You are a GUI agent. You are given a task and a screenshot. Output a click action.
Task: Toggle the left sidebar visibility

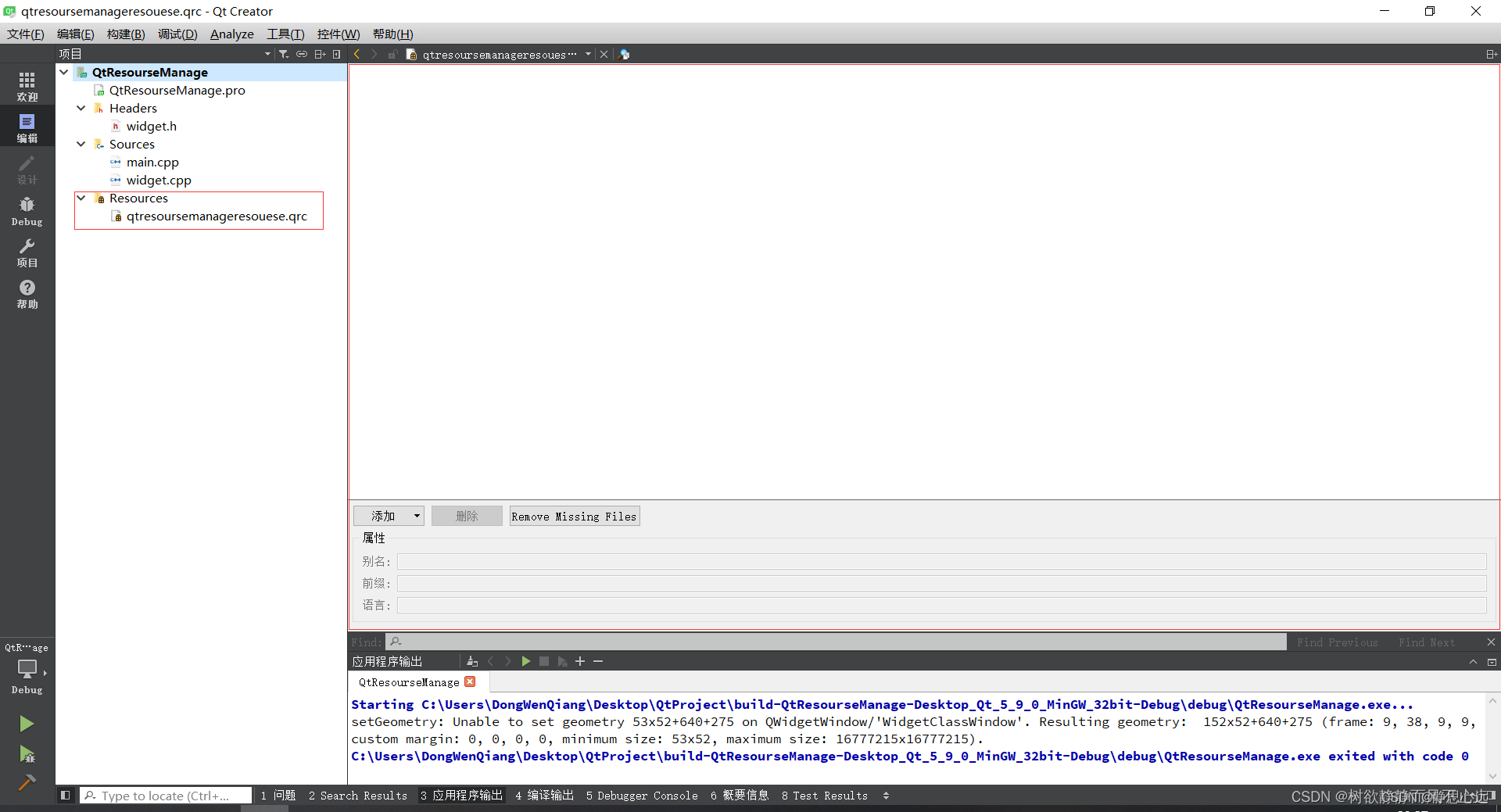coord(66,795)
